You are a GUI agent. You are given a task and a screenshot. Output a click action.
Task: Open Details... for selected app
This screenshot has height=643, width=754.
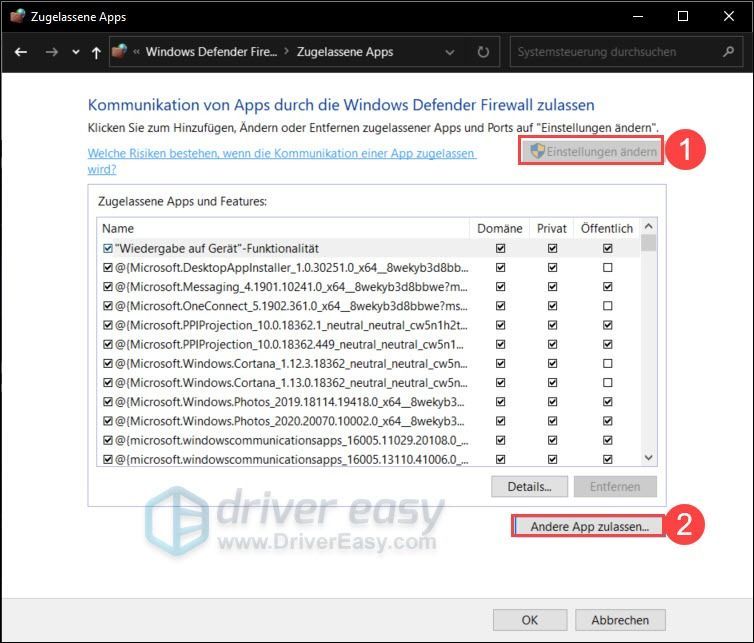(x=529, y=487)
